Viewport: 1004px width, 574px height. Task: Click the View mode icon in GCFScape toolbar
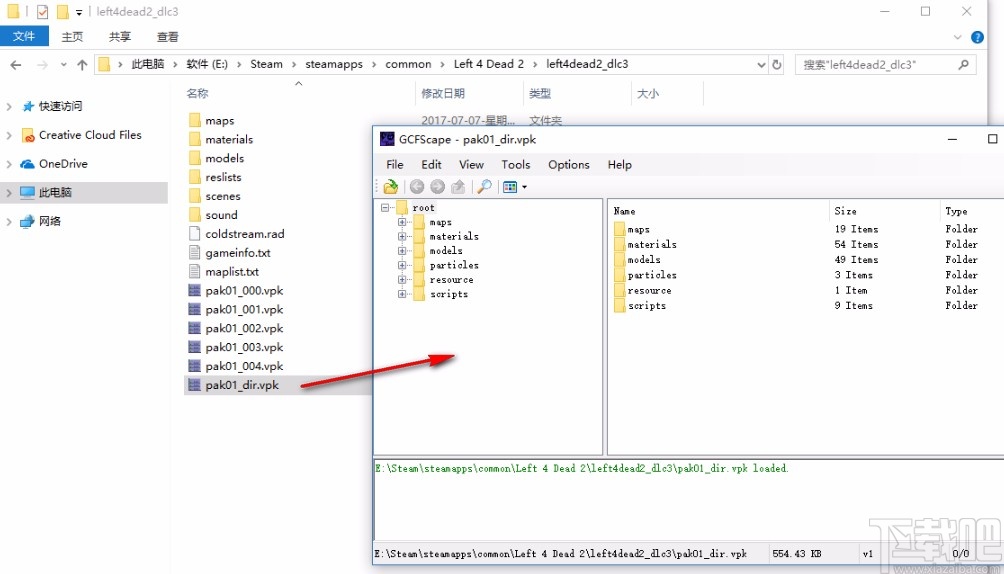[510, 186]
